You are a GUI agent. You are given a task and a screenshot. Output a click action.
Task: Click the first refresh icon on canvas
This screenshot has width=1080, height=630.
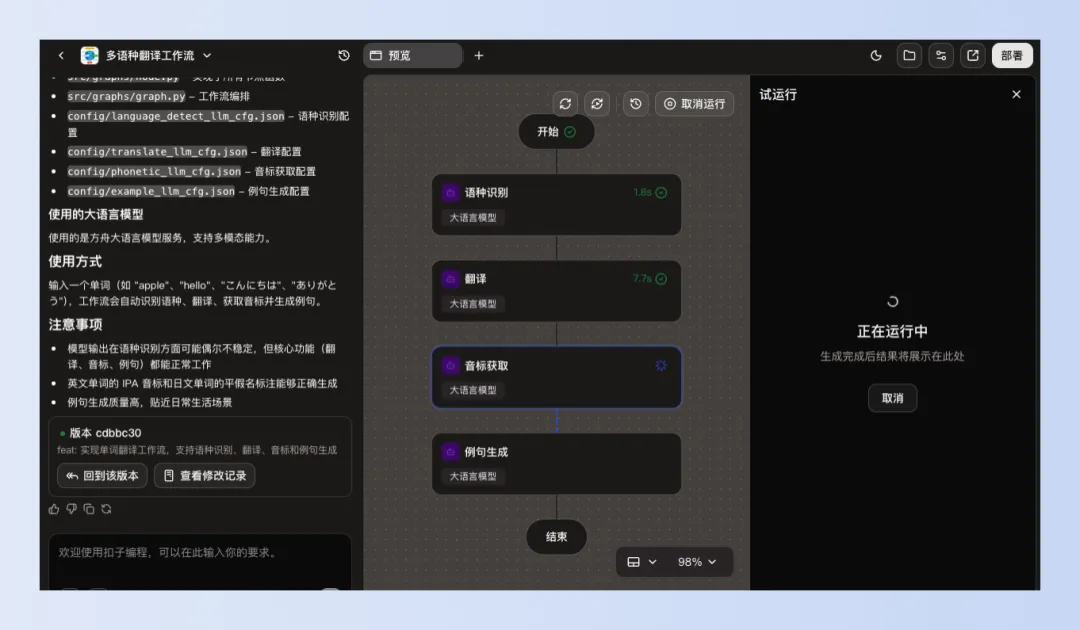pos(565,104)
